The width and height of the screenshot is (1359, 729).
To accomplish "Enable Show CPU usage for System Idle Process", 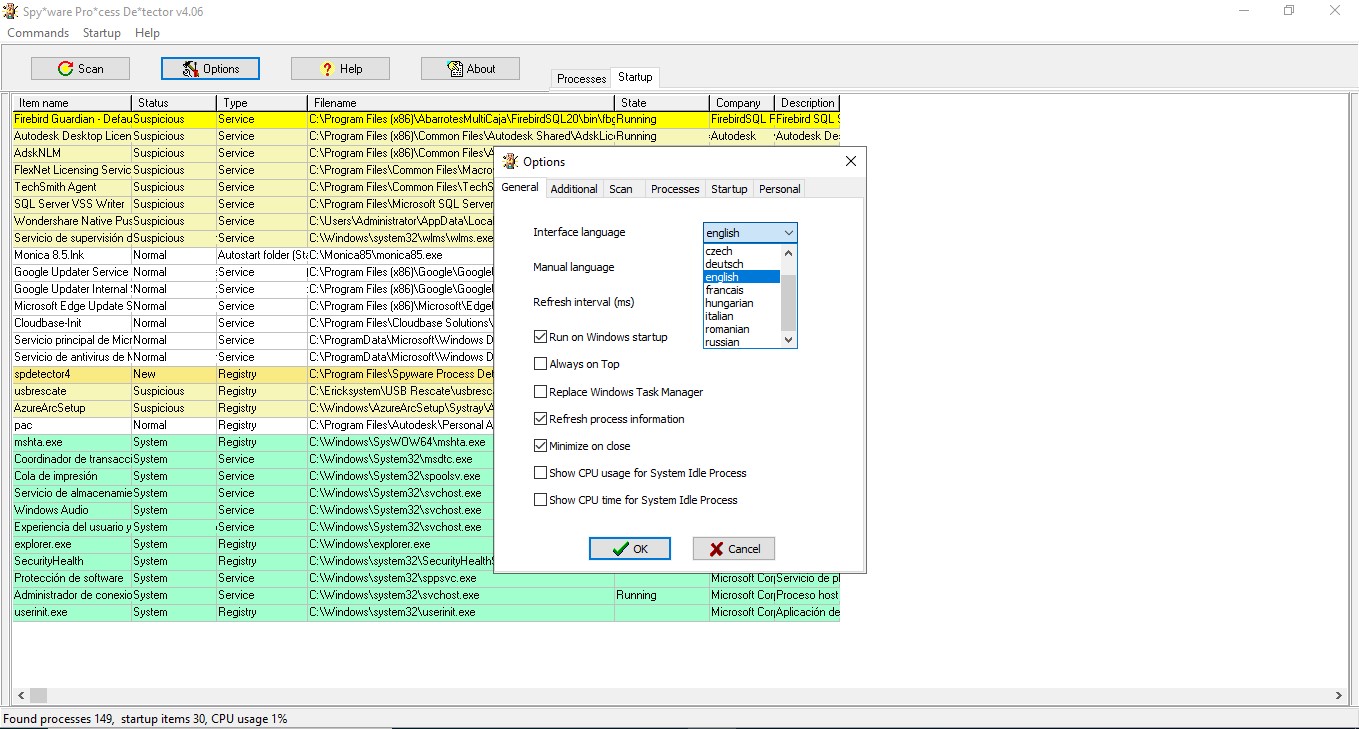I will [x=539, y=472].
